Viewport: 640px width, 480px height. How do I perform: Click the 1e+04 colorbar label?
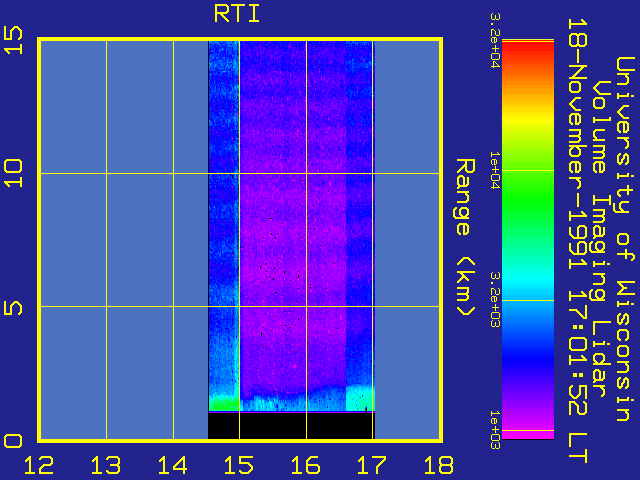495,170
